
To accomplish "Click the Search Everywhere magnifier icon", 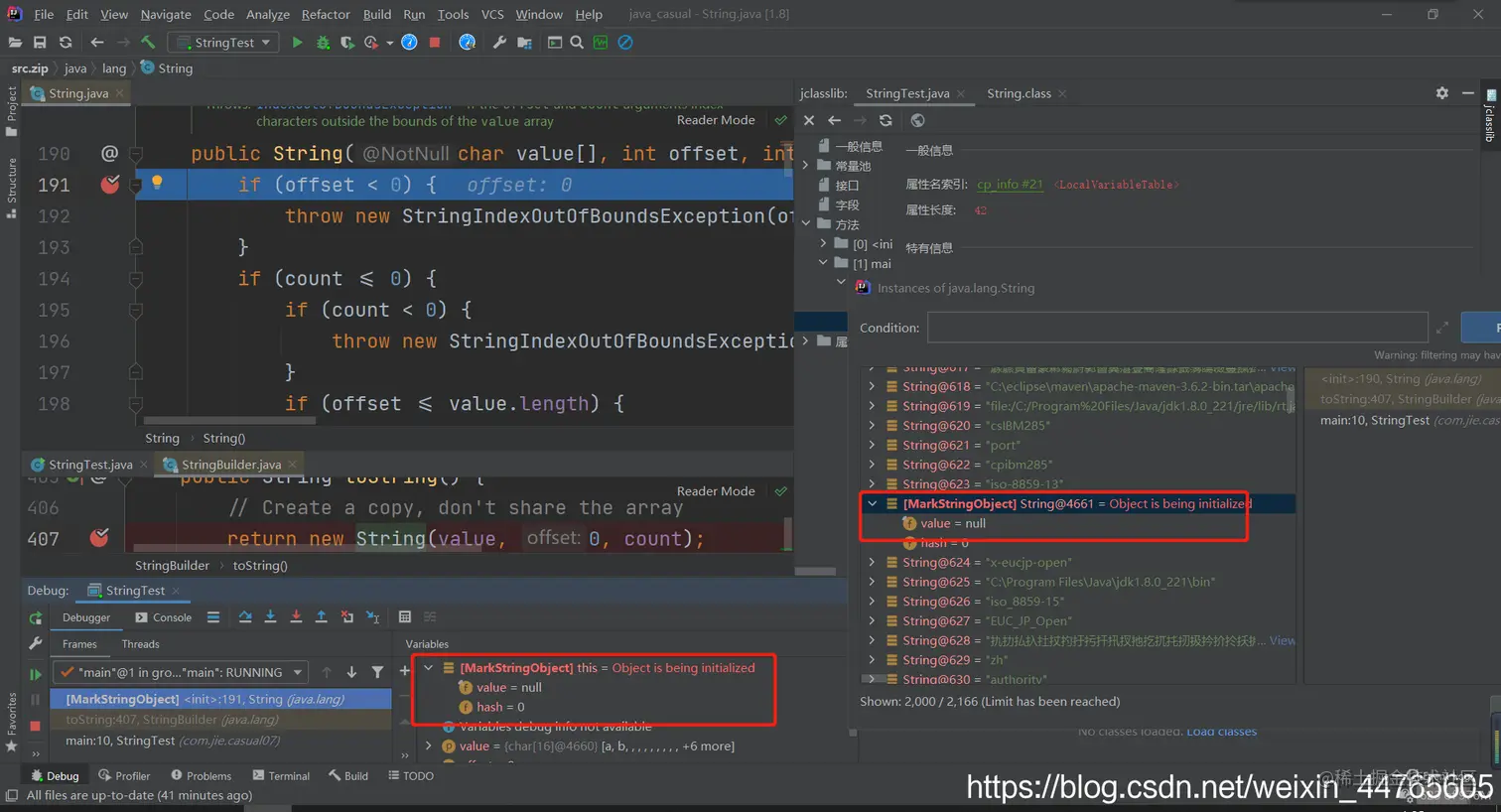I will 577,43.
